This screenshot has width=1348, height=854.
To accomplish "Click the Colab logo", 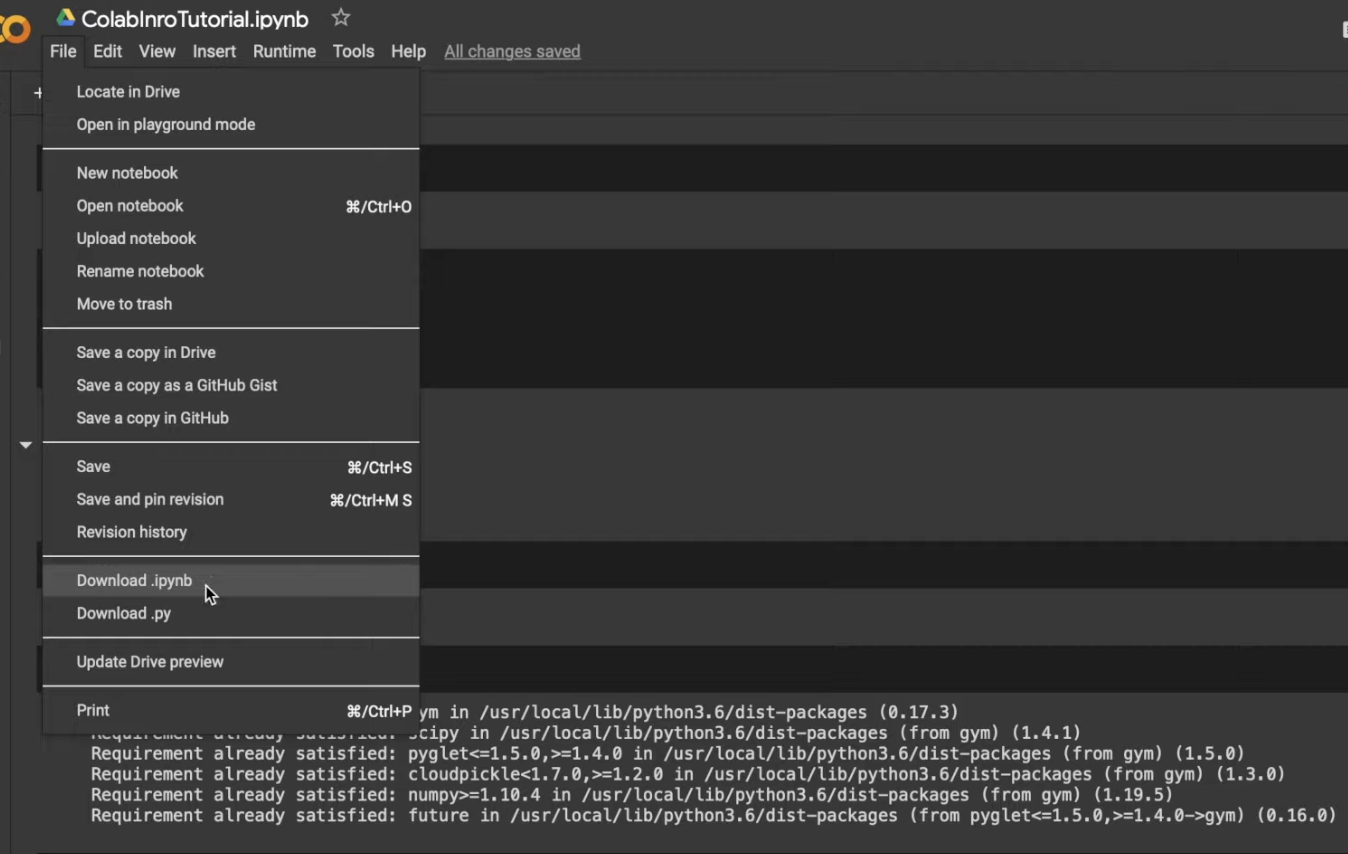I will 14,29.
